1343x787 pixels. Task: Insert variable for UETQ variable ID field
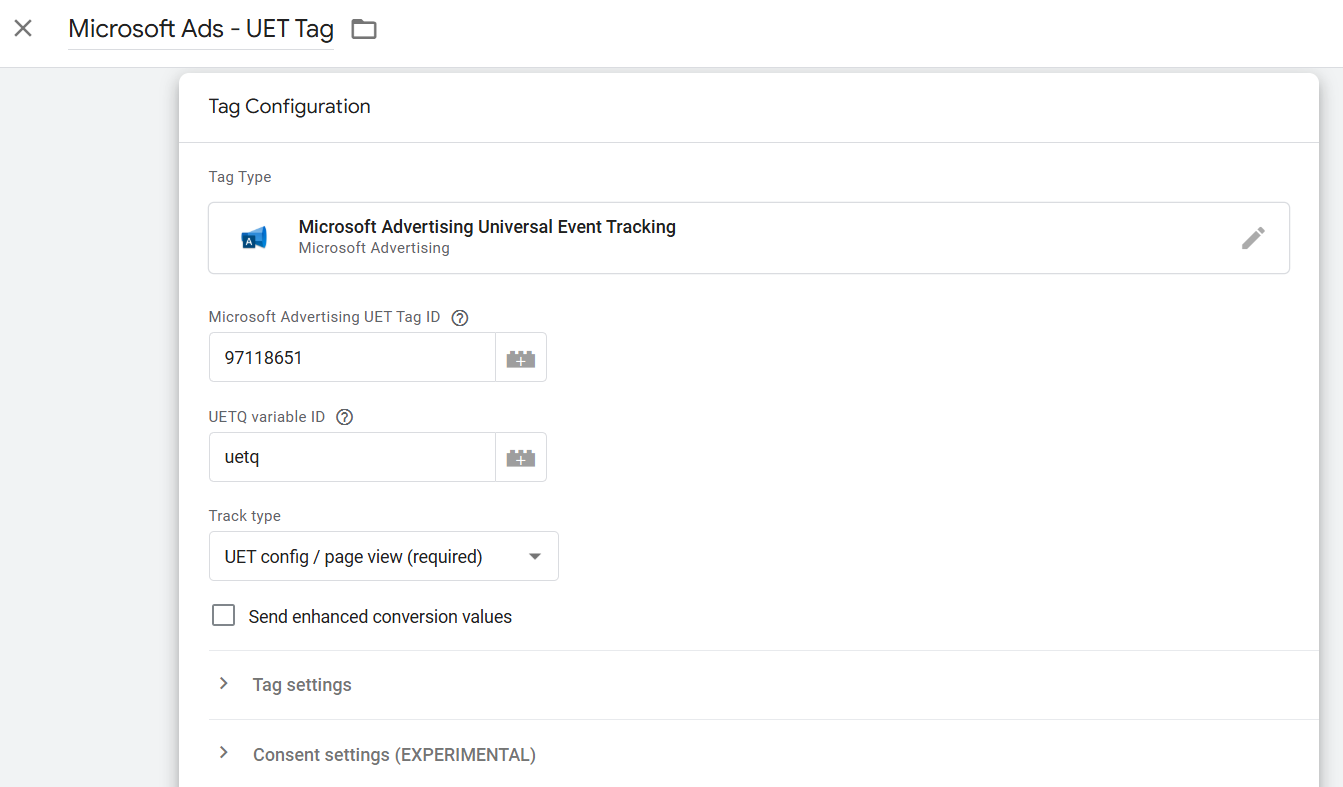coord(521,458)
